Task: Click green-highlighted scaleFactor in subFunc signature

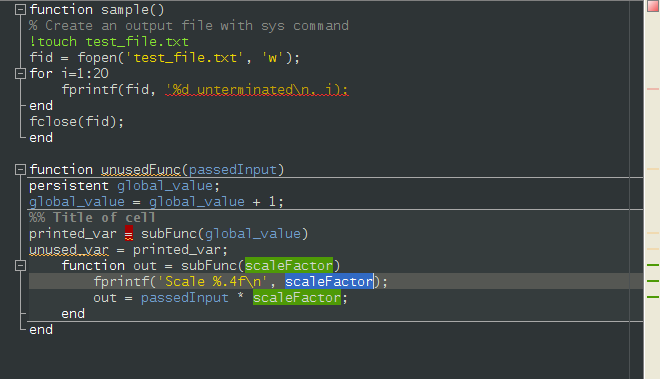Action: click(289, 265)
